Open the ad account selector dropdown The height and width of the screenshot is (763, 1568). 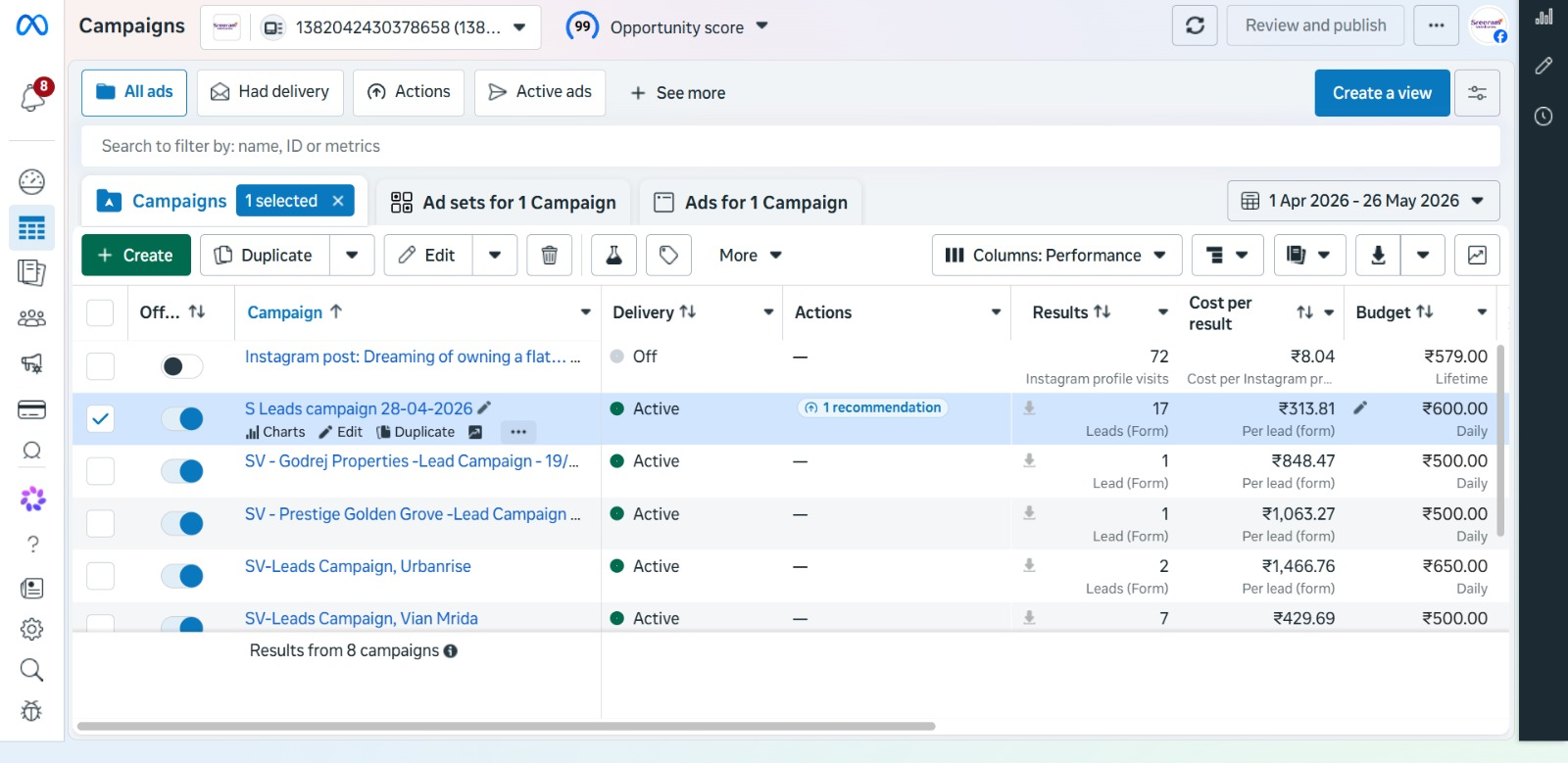tap(370, 27)
